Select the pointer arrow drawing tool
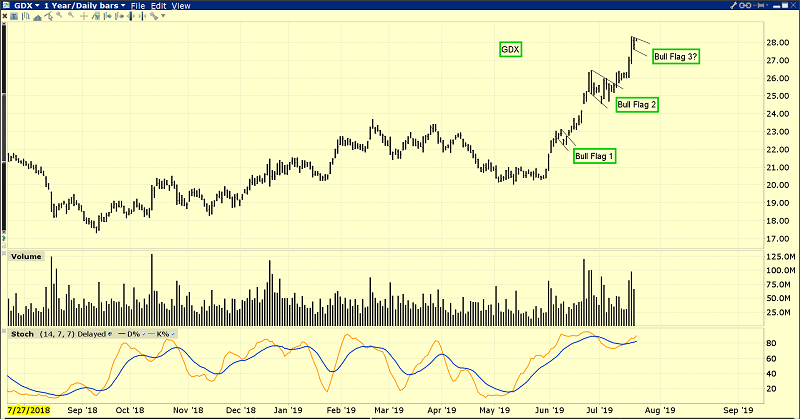Screen dimensions: 800x419 (x=48, y=16)
